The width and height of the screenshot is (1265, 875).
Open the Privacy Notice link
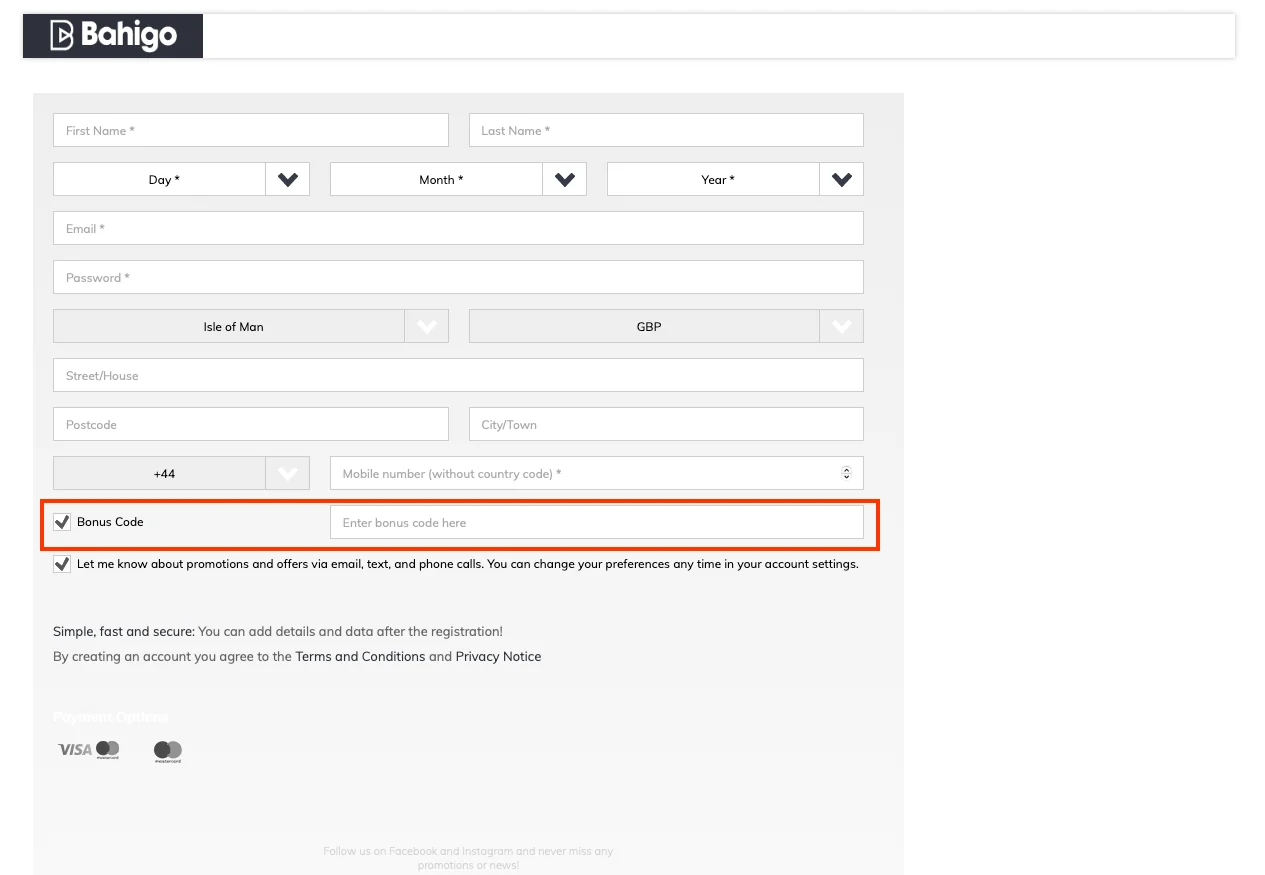pos(498,657)
